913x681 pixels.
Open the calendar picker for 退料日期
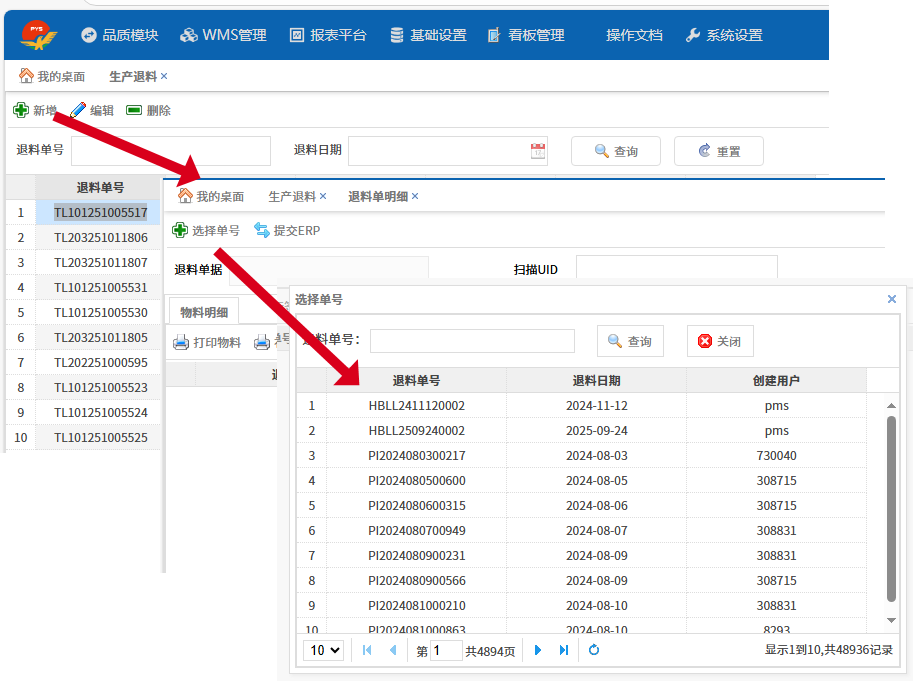(538, 151)
